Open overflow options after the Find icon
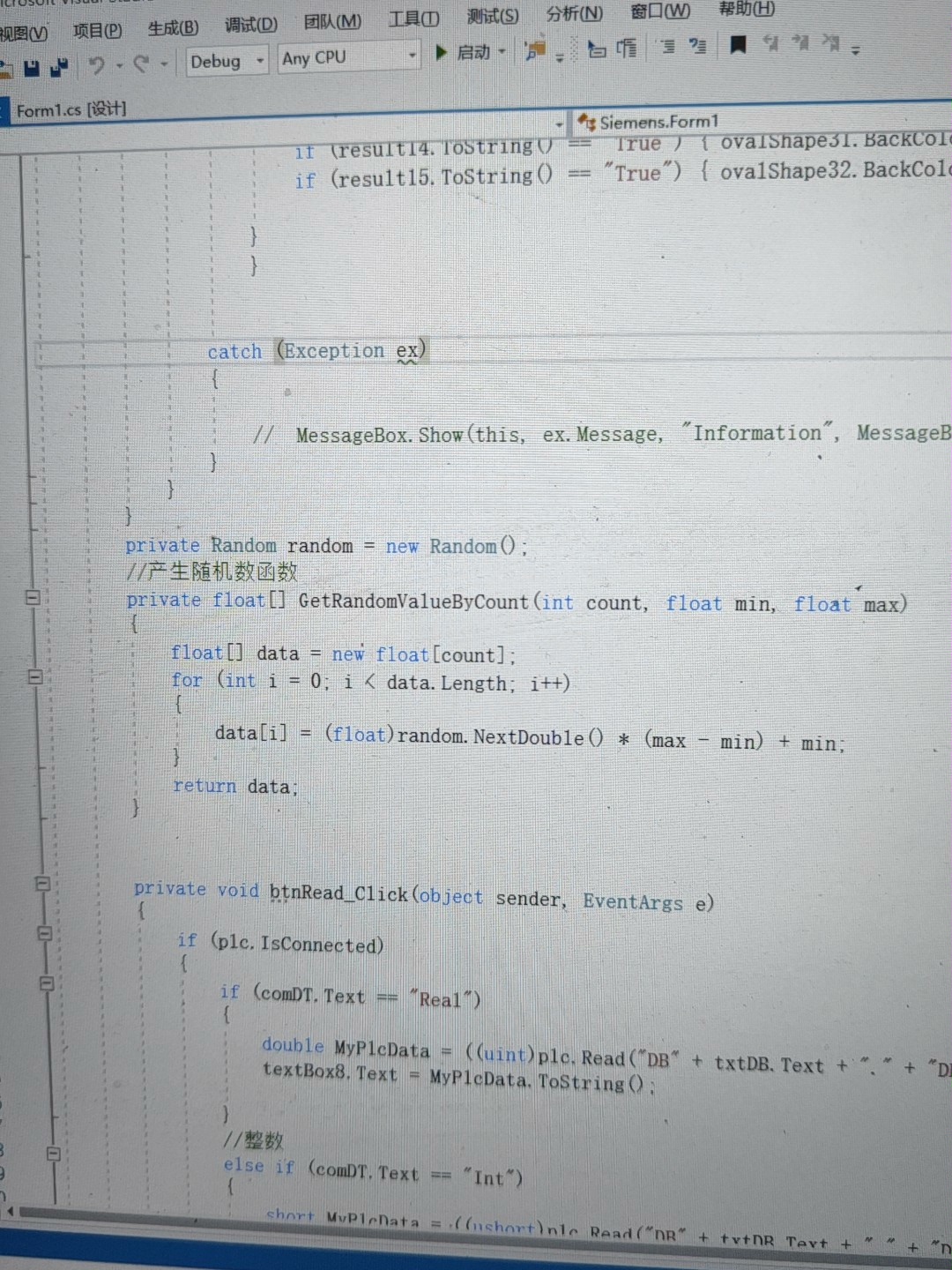 tap(560, 56)
